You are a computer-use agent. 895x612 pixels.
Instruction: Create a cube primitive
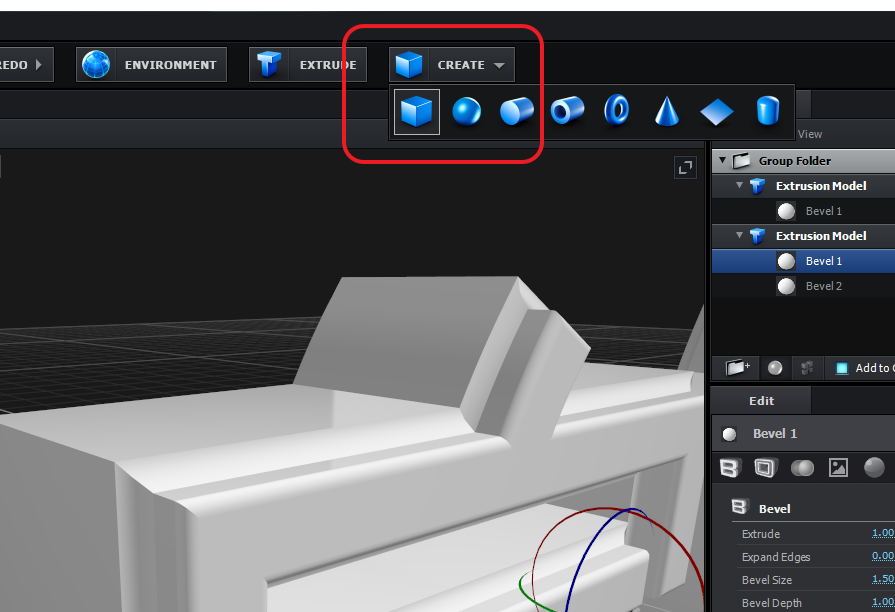(417, 111)
